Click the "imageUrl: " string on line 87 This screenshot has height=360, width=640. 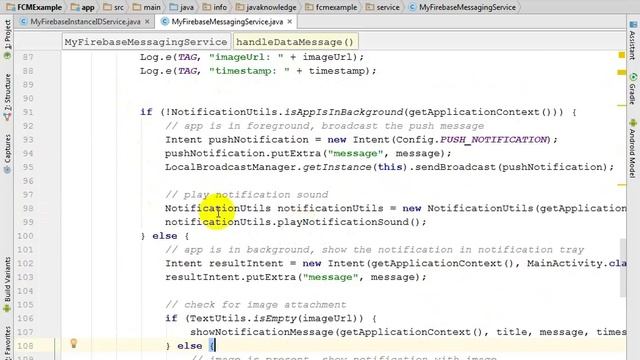pos(246,57)
